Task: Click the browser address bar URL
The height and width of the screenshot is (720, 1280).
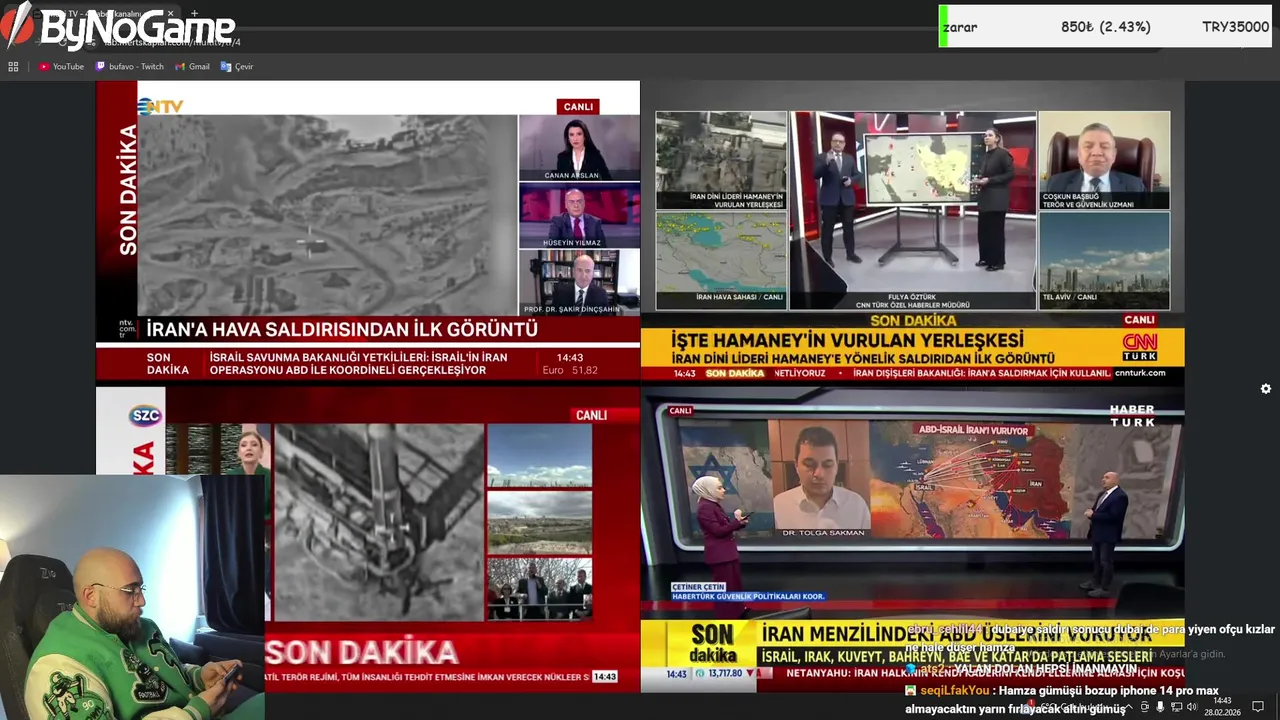Action: point(172,42)
